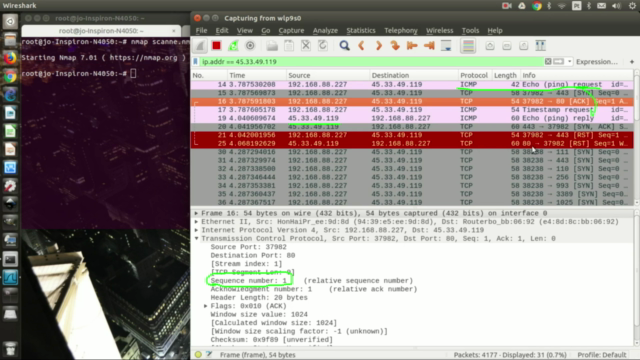The height and width of the screenshot is (360, 640).
Task: Select packet 14 Echo ping request
Action: click(x=412, y=84)
